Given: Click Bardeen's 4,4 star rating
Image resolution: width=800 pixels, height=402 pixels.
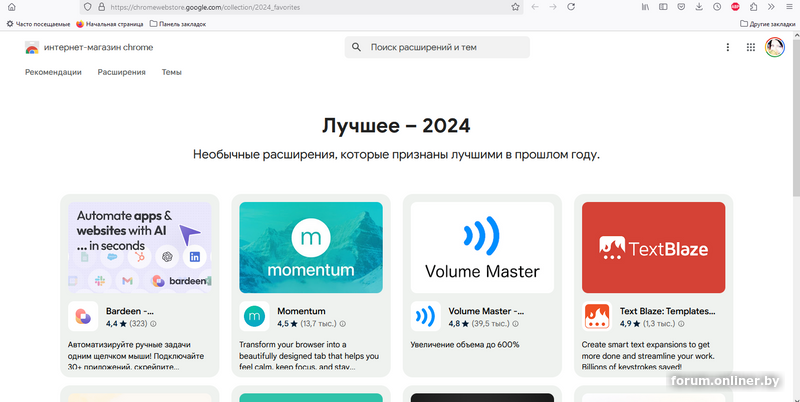Looking at the screenshot, I should coord(116,324).
